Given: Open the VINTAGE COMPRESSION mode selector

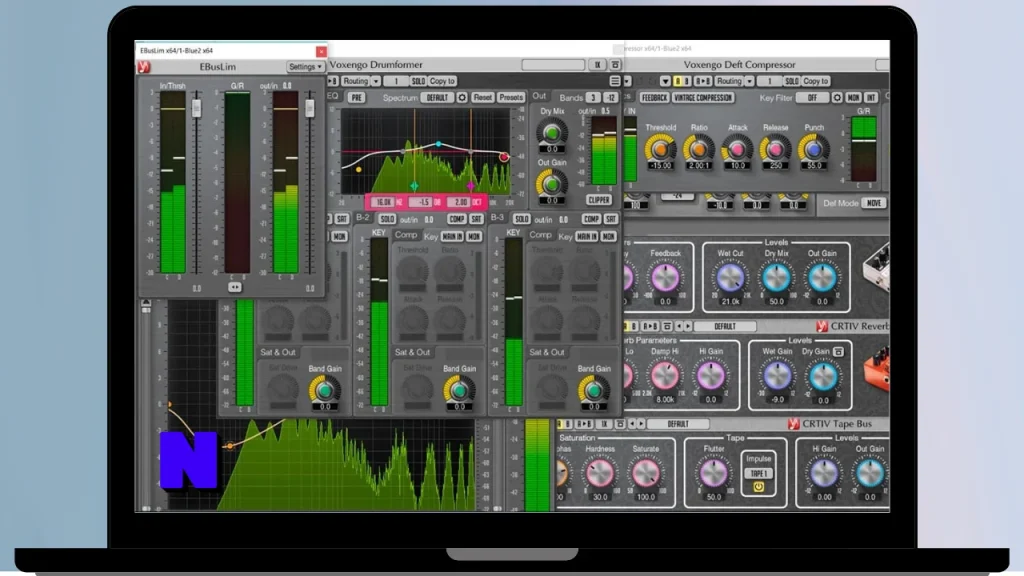Looking at the screenshot, I should pos(703,97).
